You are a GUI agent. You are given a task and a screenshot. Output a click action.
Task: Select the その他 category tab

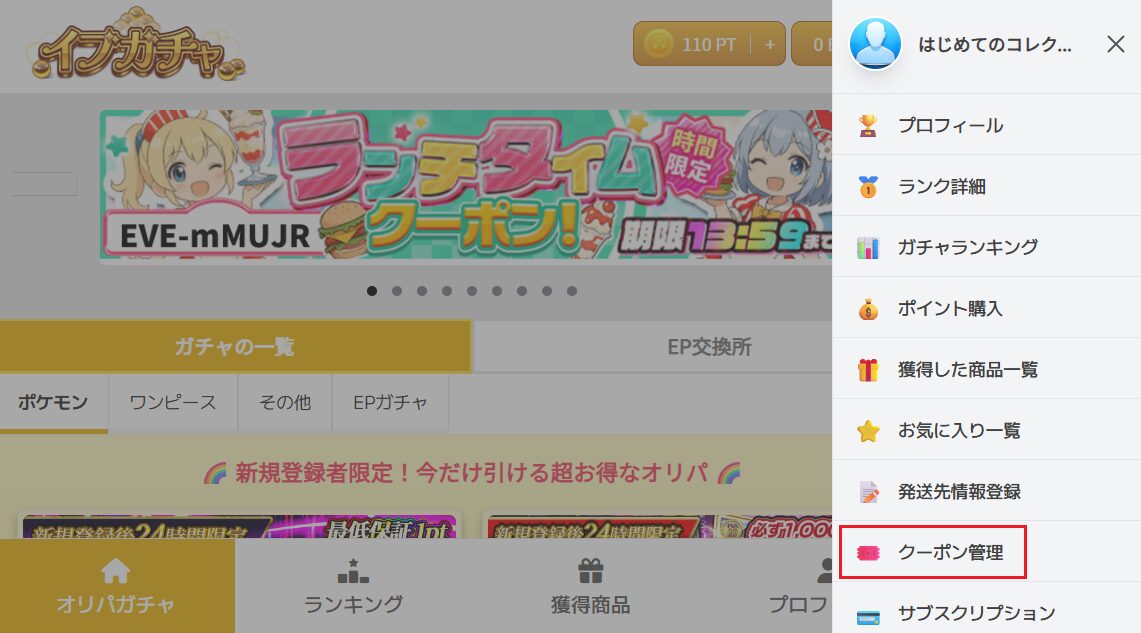point(285,402)
